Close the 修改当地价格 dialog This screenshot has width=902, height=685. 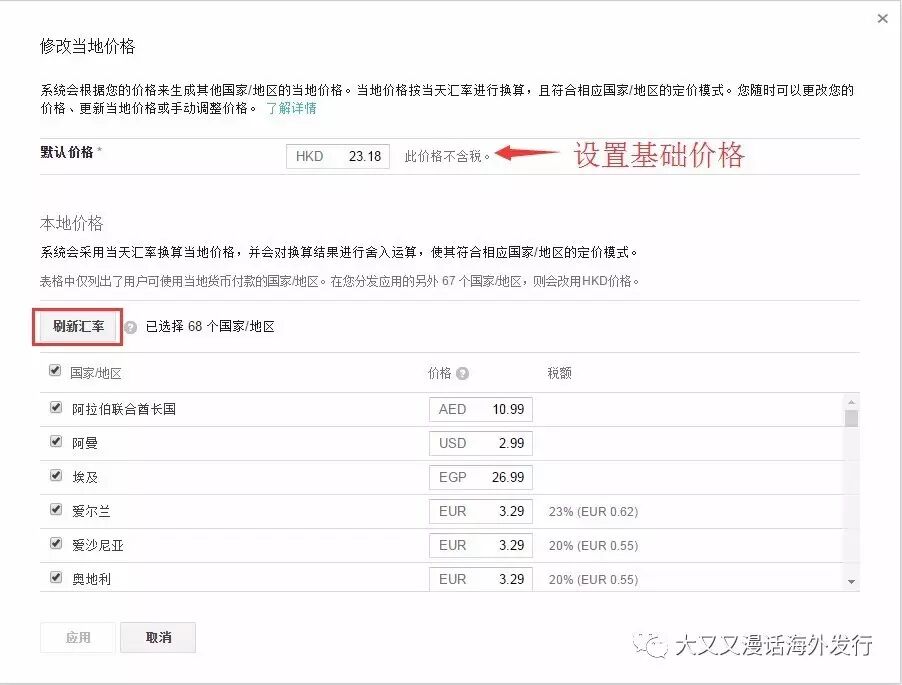pos(884,18)
